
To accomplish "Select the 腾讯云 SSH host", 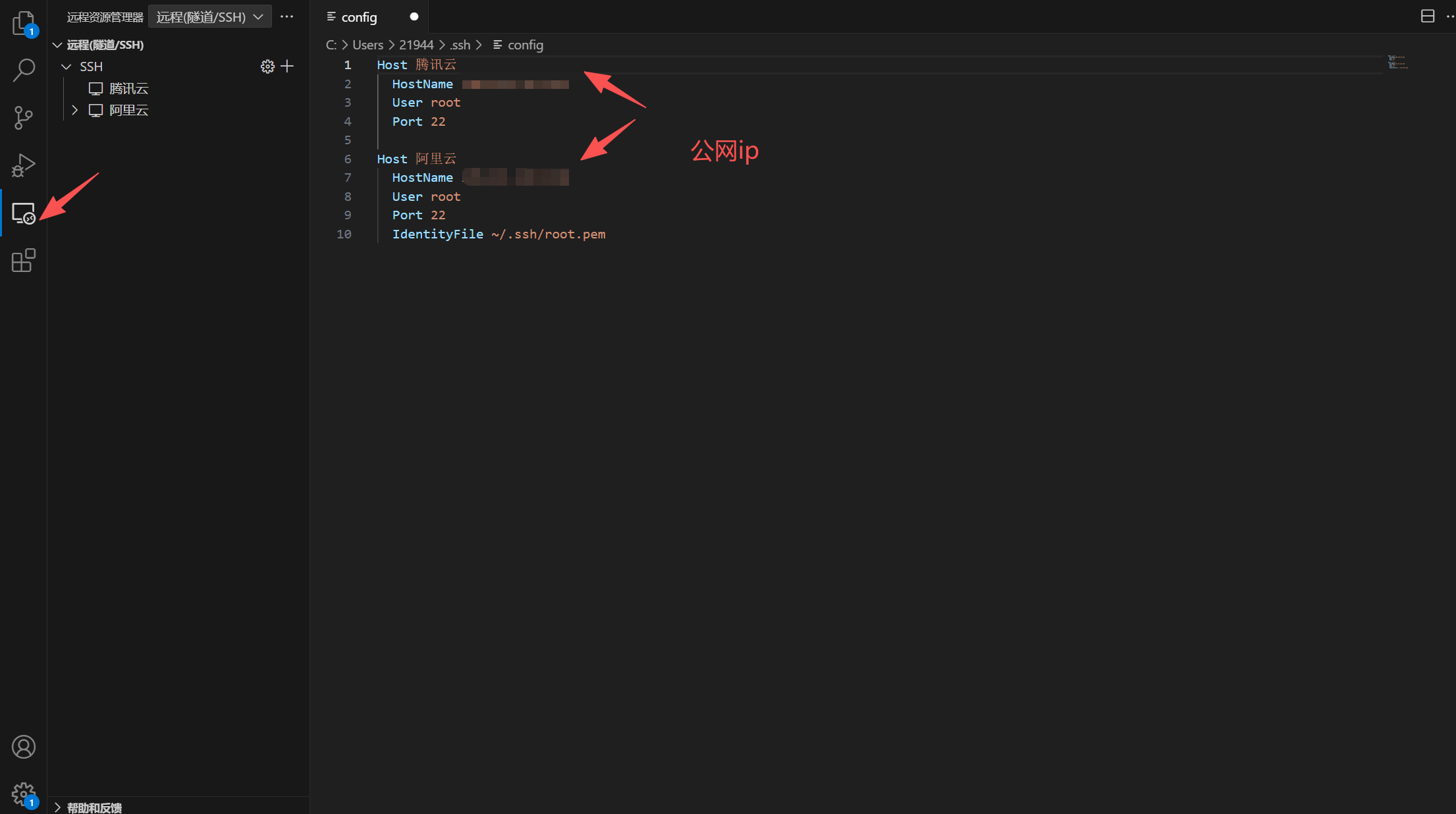I will pos(128,88).
